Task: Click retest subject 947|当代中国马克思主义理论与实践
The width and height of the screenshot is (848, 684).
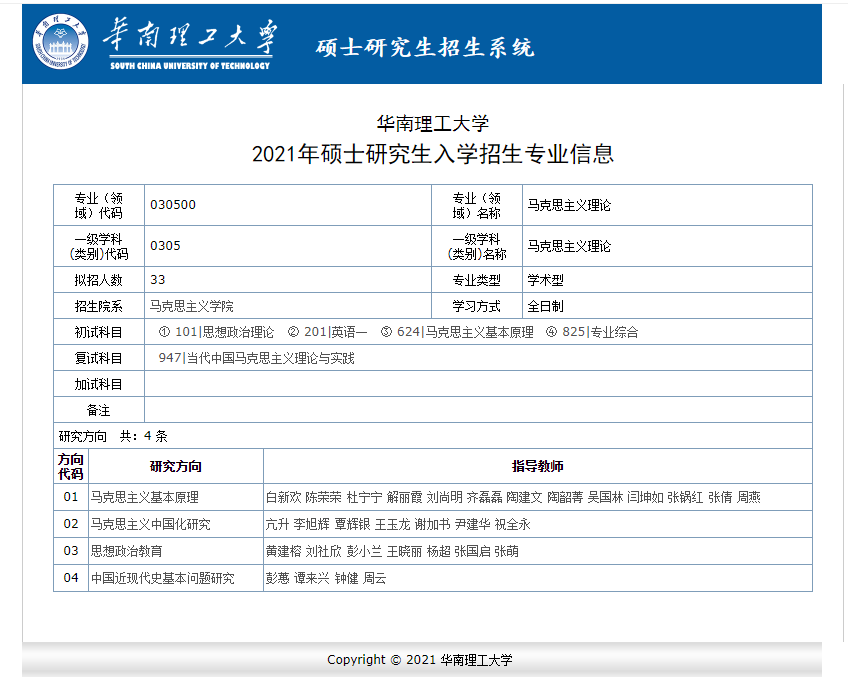Action: (256, 358)
